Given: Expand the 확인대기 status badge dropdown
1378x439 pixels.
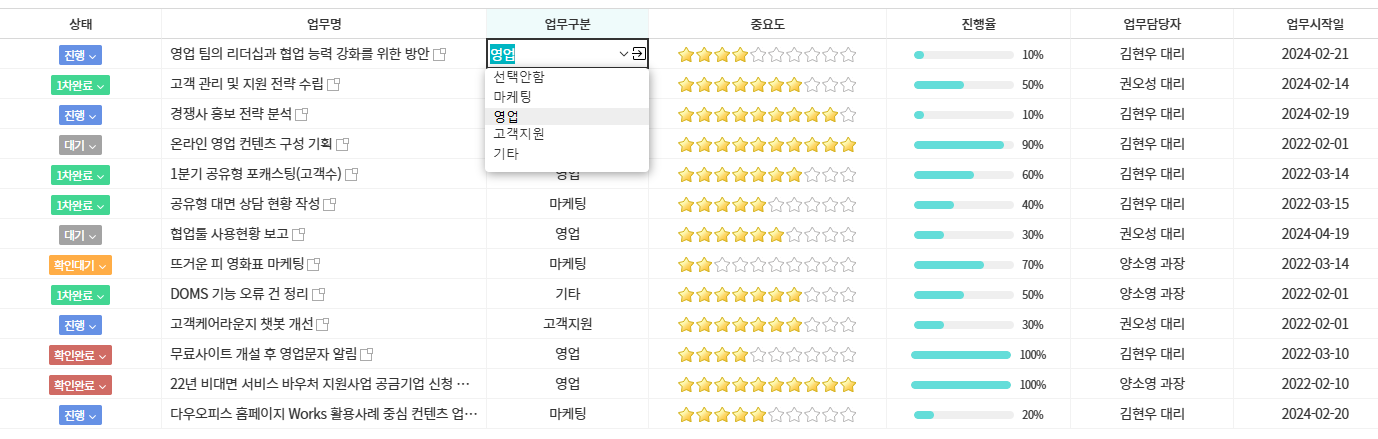Looking at the screenshot, I should point(80,265).
